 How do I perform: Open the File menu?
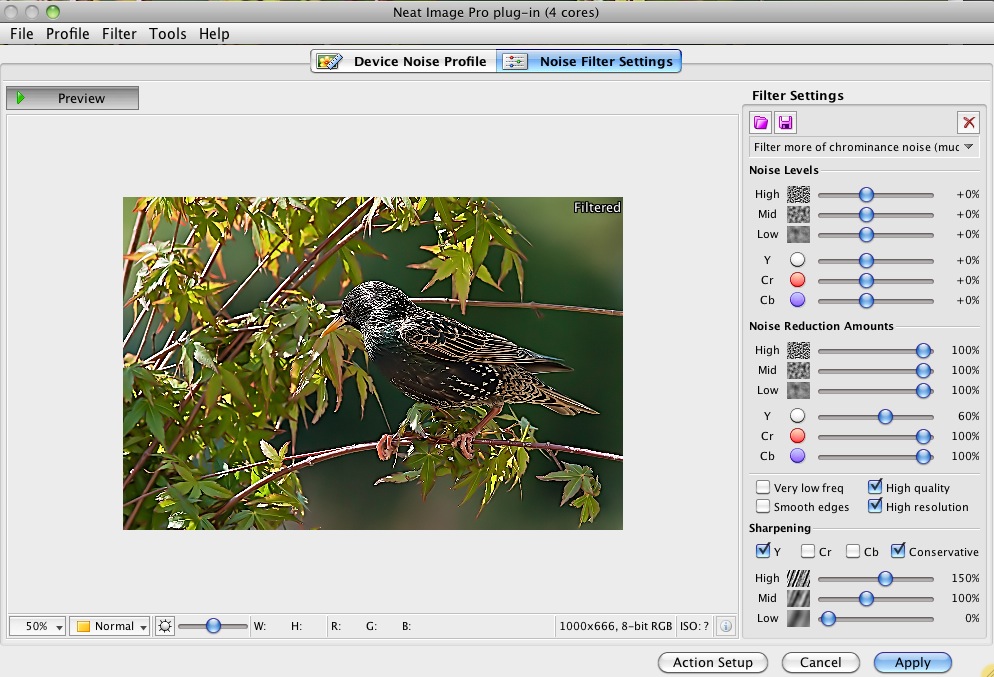22,34
